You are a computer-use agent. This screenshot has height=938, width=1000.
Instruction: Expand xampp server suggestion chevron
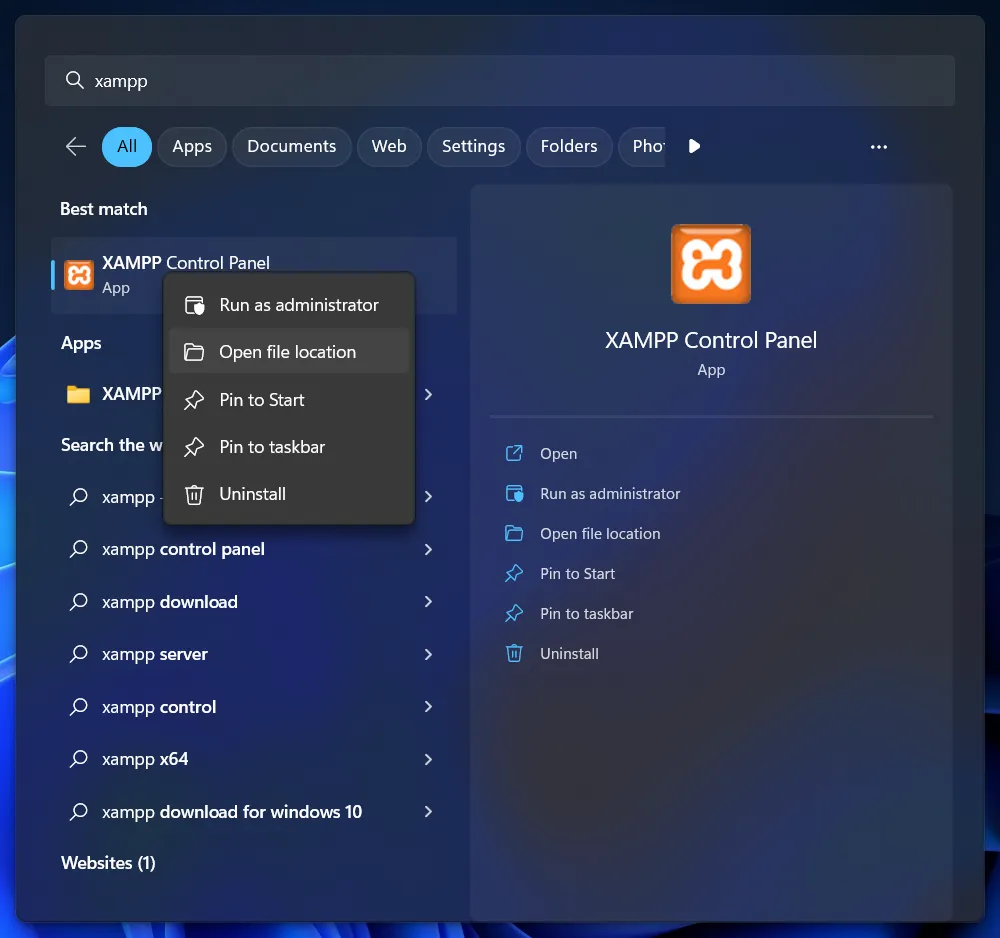click(x=429, y=654)
